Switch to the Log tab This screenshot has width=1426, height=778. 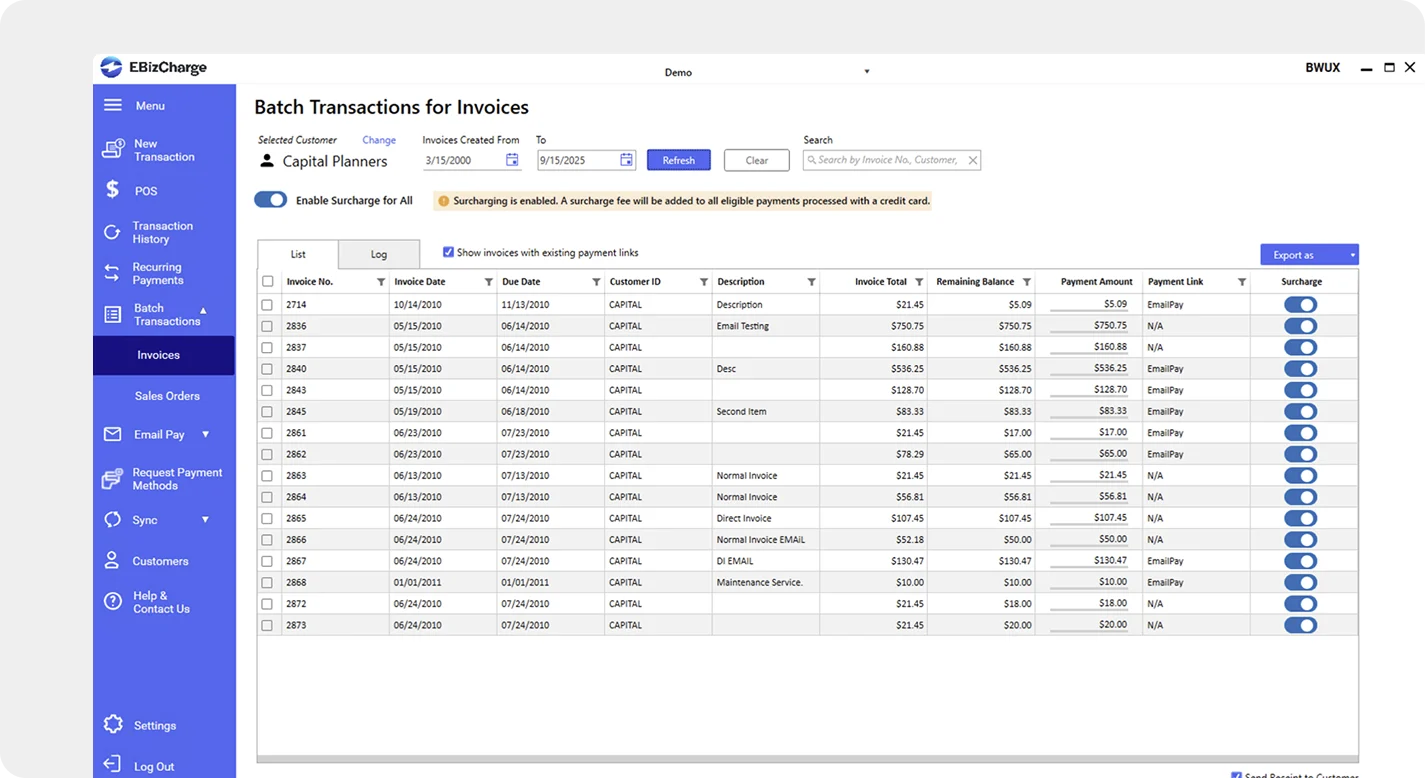tap(379, 255)
